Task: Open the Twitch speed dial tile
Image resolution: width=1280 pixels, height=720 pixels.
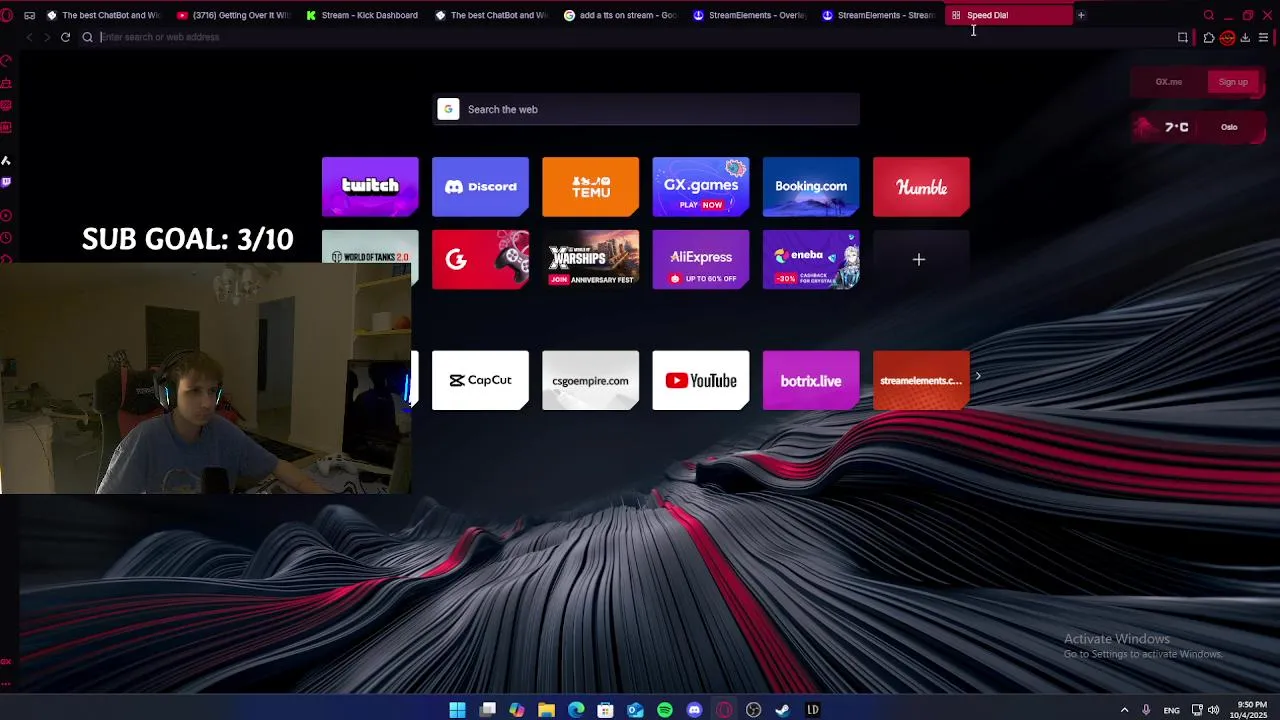Action: 370,186
